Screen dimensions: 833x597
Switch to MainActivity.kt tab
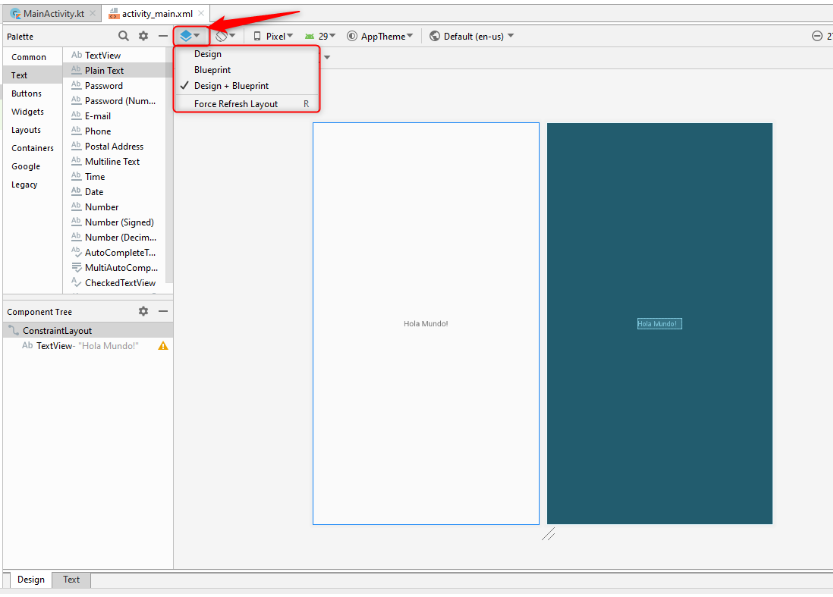click(53, 13)
